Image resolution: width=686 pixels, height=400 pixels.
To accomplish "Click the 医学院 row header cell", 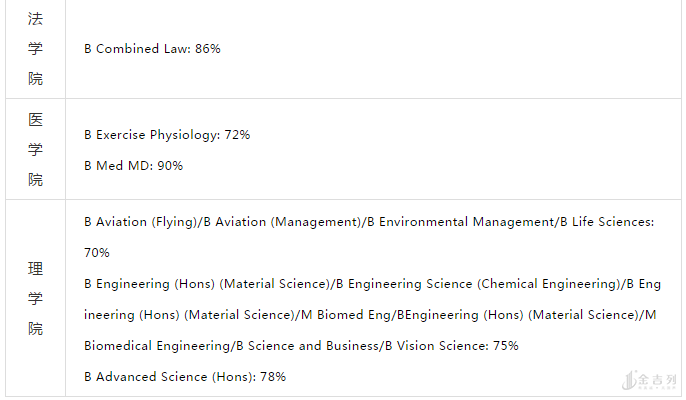I will (x=35, y=149).
